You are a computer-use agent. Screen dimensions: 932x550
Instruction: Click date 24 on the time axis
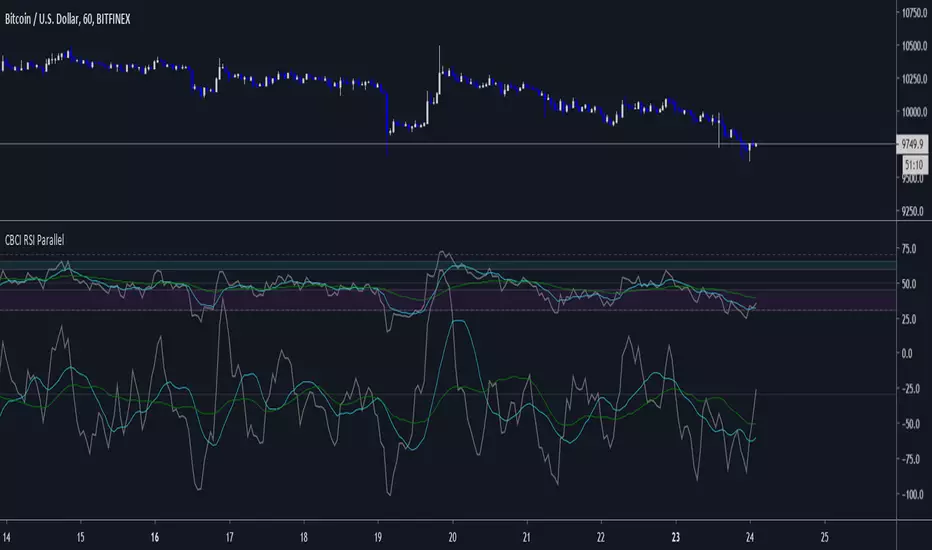750,538
